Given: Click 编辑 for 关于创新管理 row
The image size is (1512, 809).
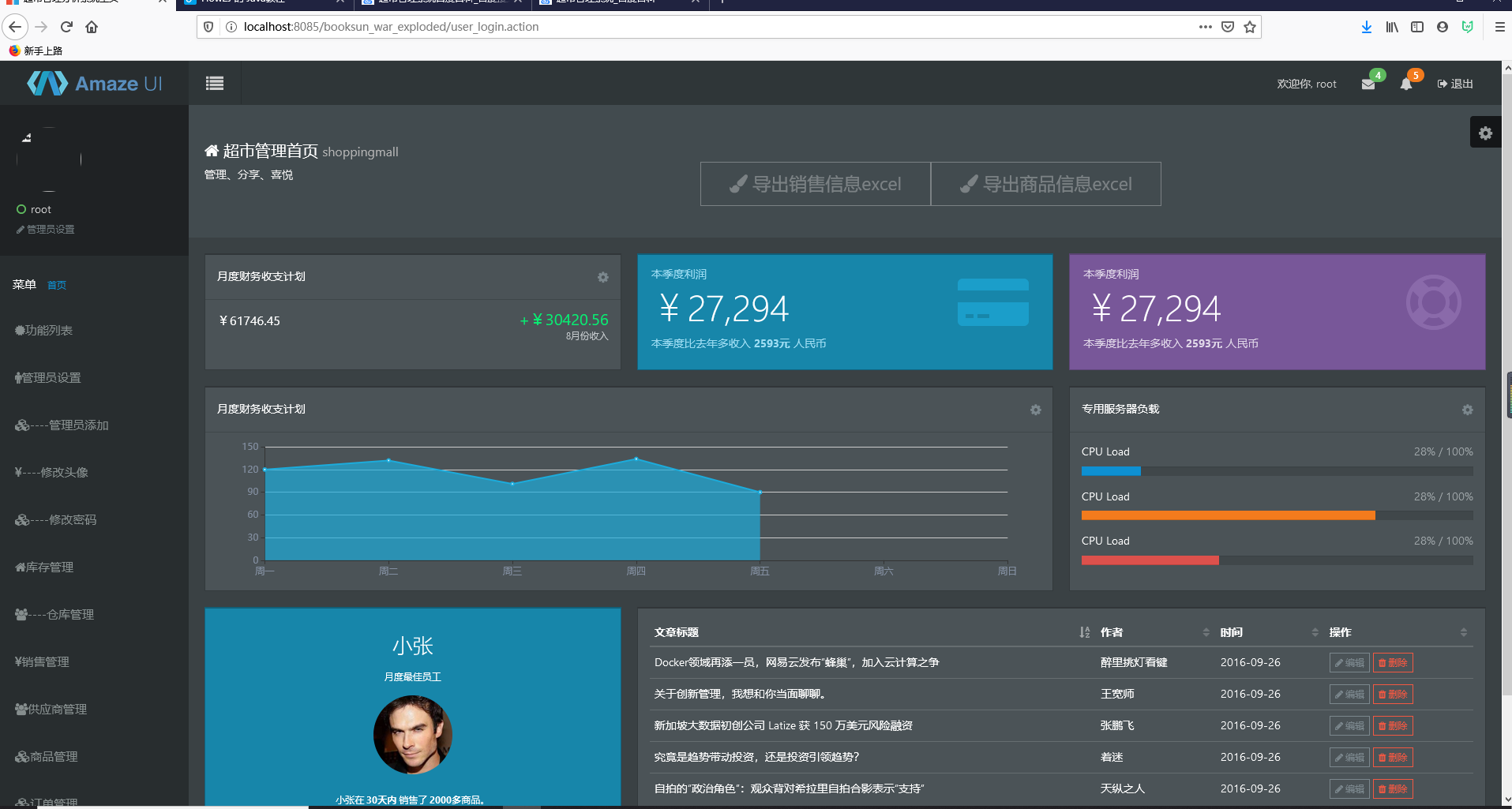Looking at the screenshot, I should tap(1349, 695).
